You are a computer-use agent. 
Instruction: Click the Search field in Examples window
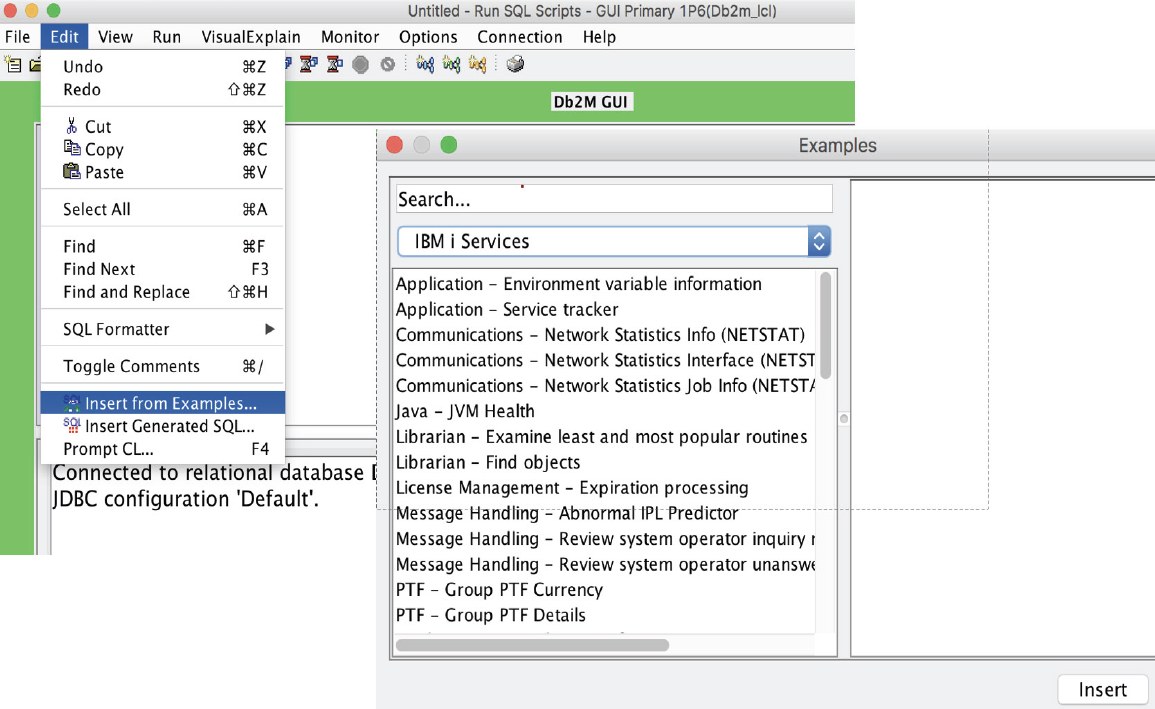tap(614, 199)
